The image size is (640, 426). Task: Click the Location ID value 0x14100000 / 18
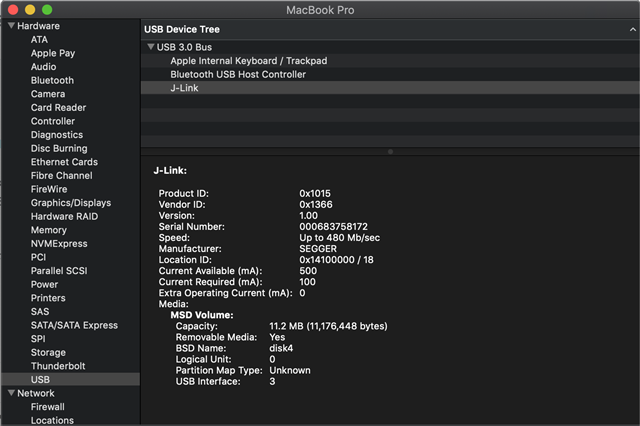pyautogui.click(x=336, y=260)
